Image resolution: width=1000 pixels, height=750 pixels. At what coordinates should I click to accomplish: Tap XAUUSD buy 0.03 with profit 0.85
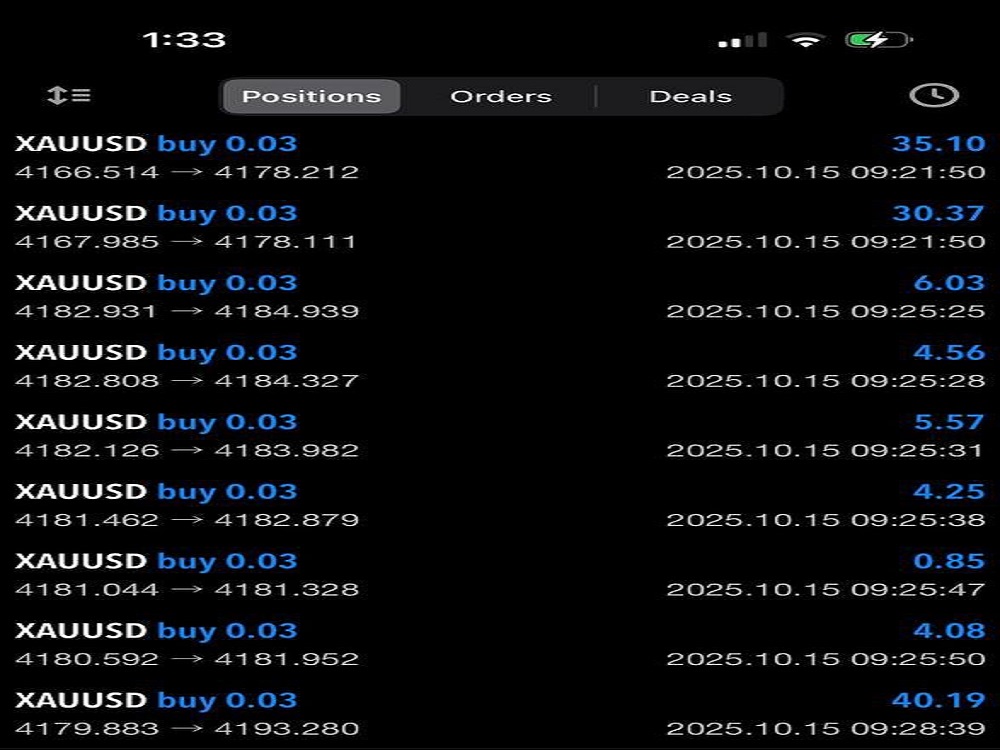coord(156,561)
